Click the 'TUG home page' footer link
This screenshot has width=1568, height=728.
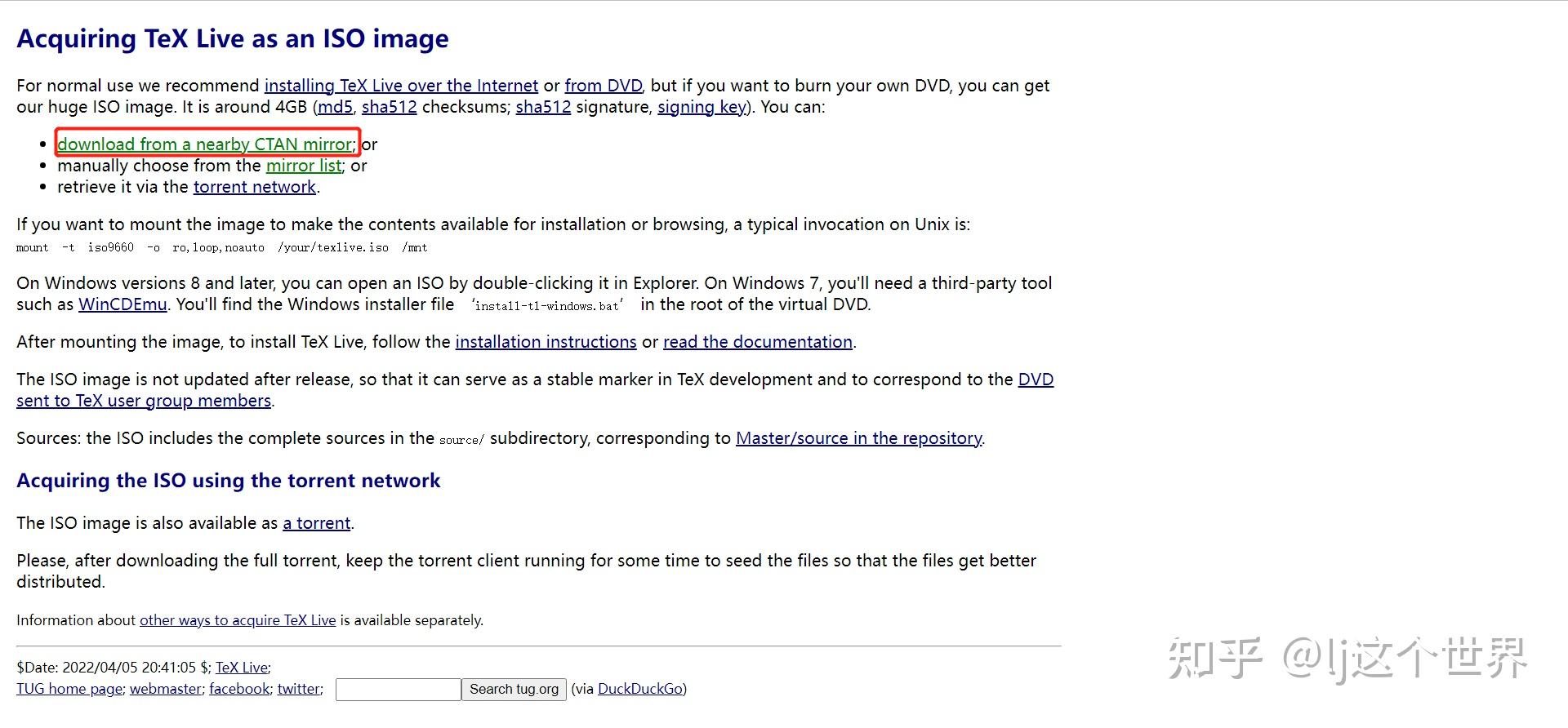tap(69, 689)
